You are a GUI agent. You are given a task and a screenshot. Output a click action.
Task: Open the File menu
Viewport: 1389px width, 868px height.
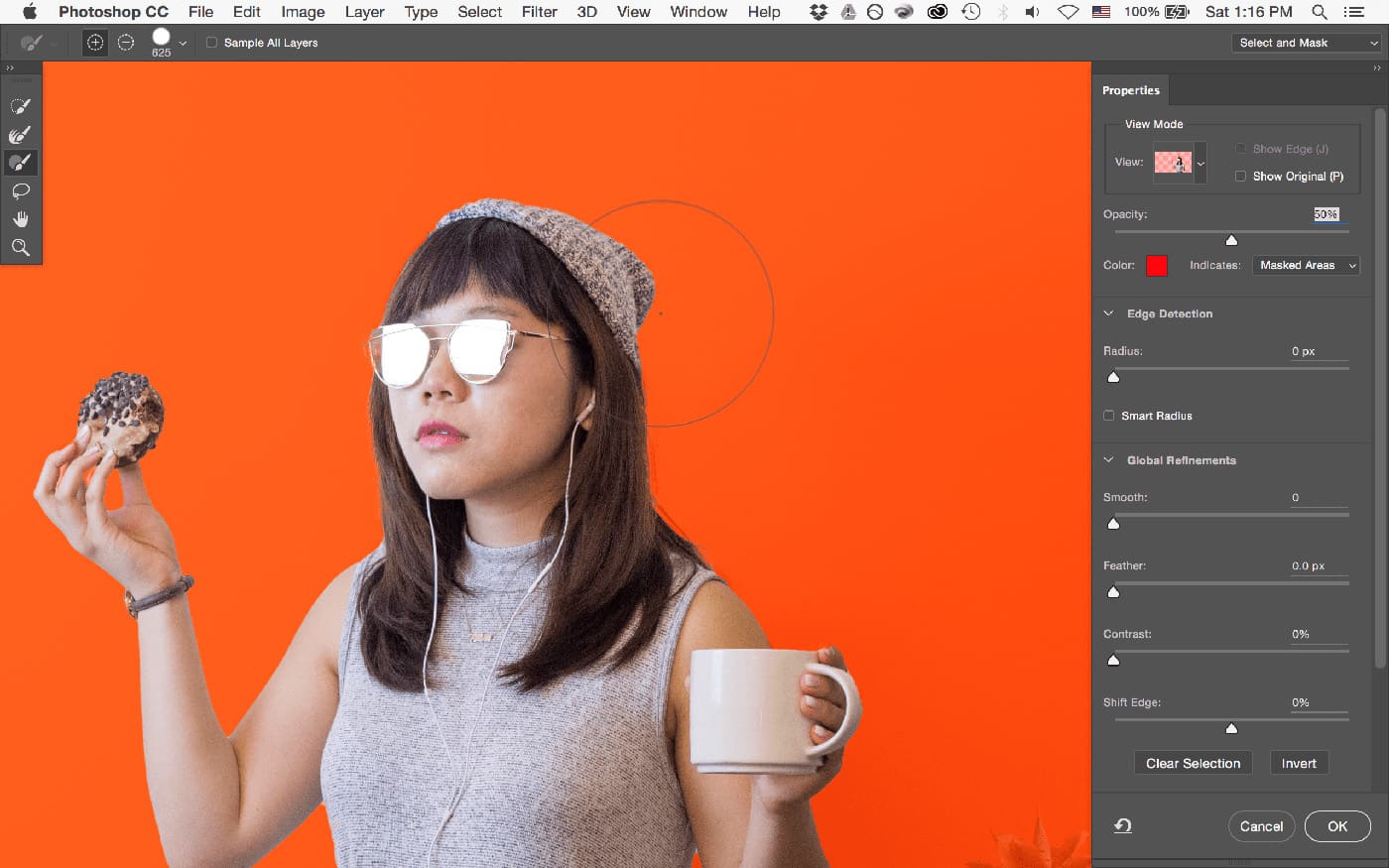tap(200, 12)
